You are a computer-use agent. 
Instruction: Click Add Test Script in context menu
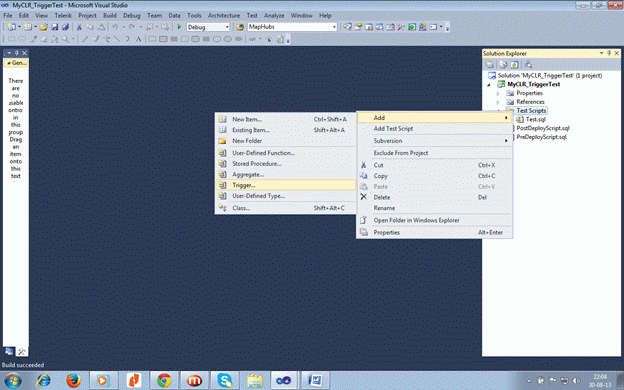(435, 129)
